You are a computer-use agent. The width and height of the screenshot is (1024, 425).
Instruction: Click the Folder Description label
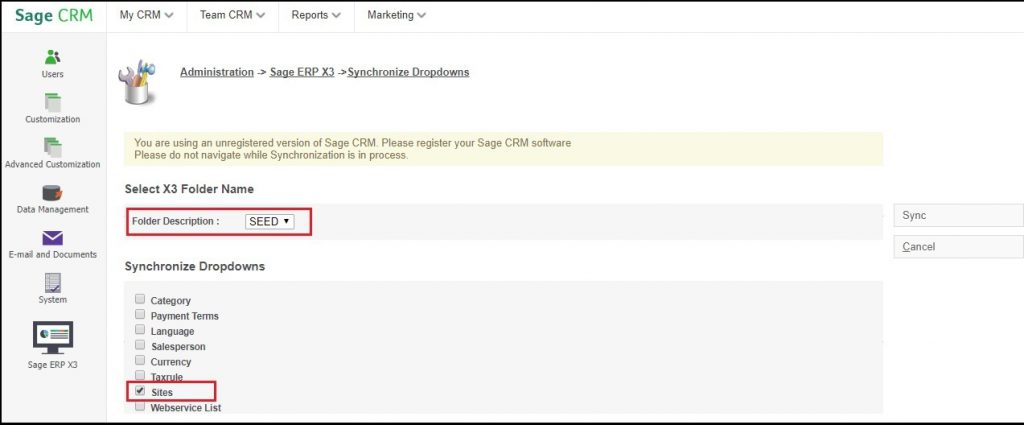click(x=176, y=221)
